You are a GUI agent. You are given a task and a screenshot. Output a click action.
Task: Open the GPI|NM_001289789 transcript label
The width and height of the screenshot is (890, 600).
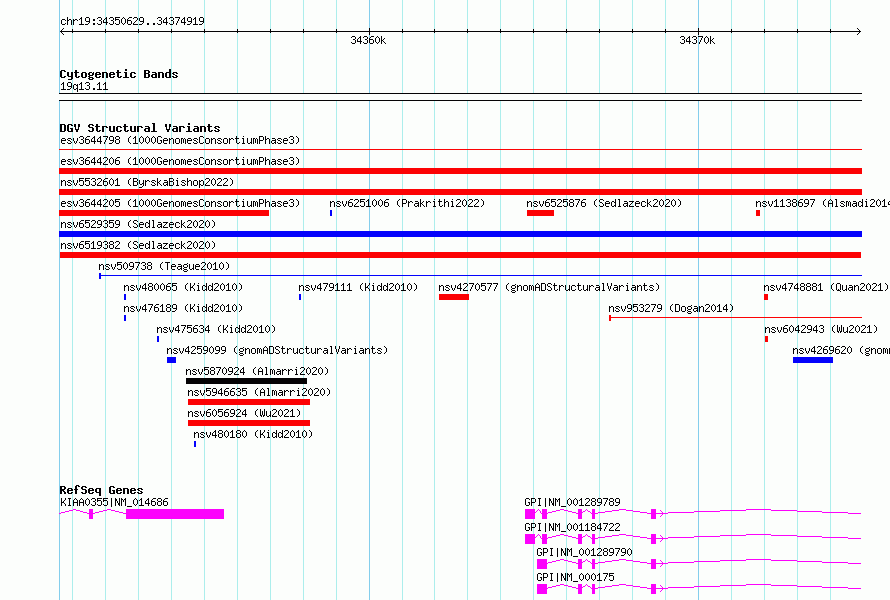click(x=572, y=502)
